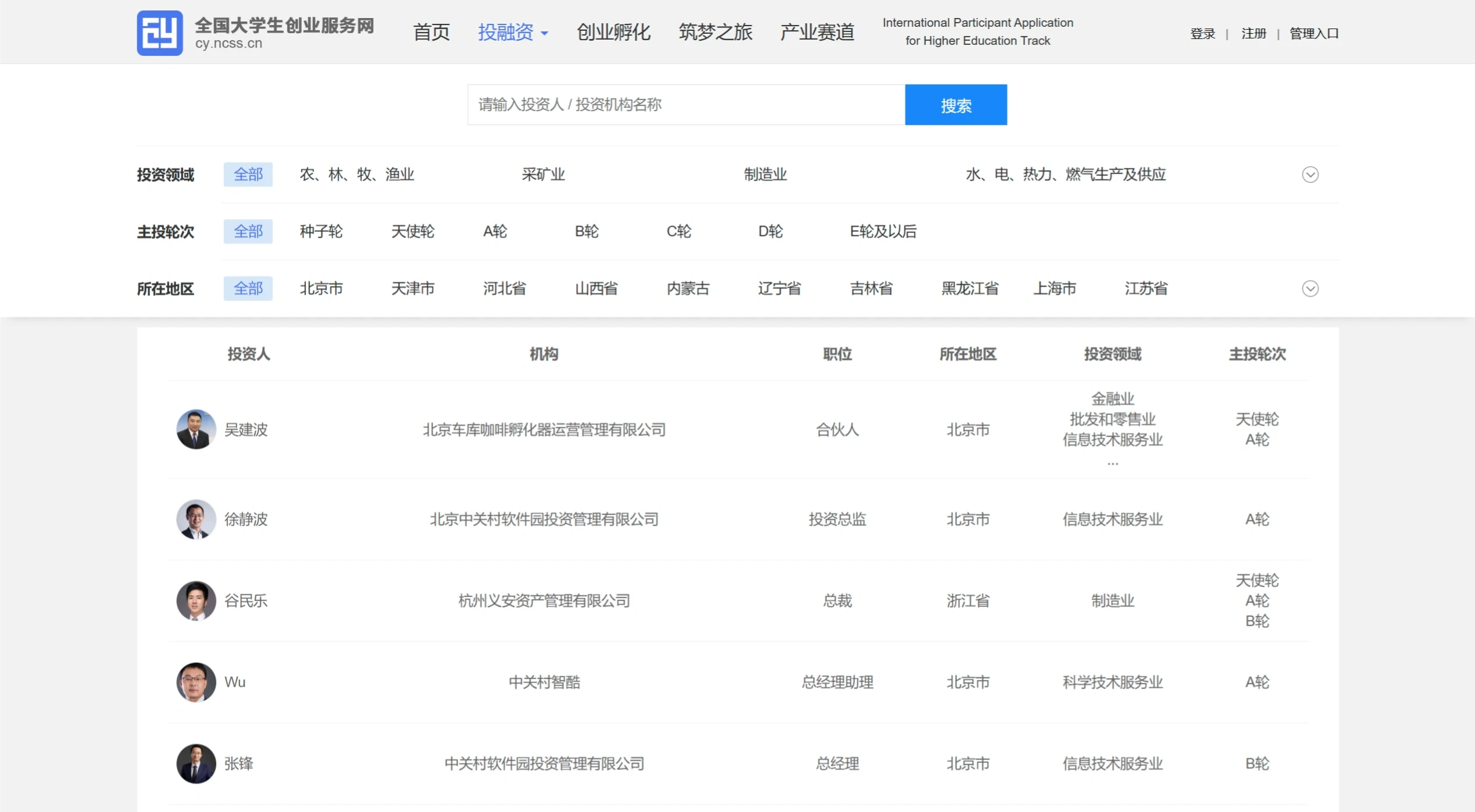This screenshot has height=812, width=1475.
Task: Click the 机构 column header
Action: tap(544, 354)
